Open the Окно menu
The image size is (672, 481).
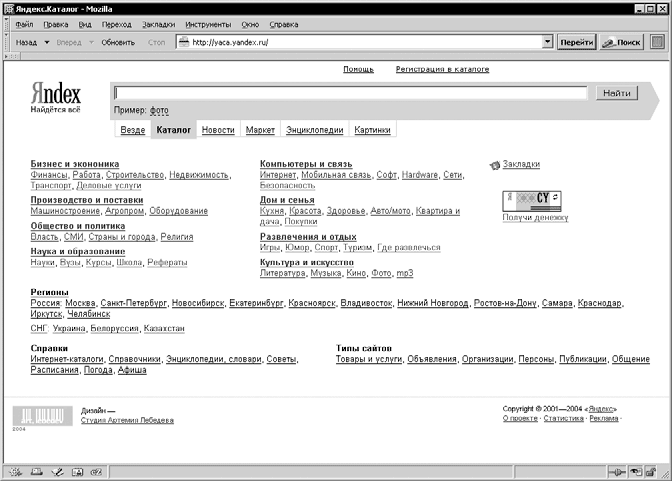point(250,24)
